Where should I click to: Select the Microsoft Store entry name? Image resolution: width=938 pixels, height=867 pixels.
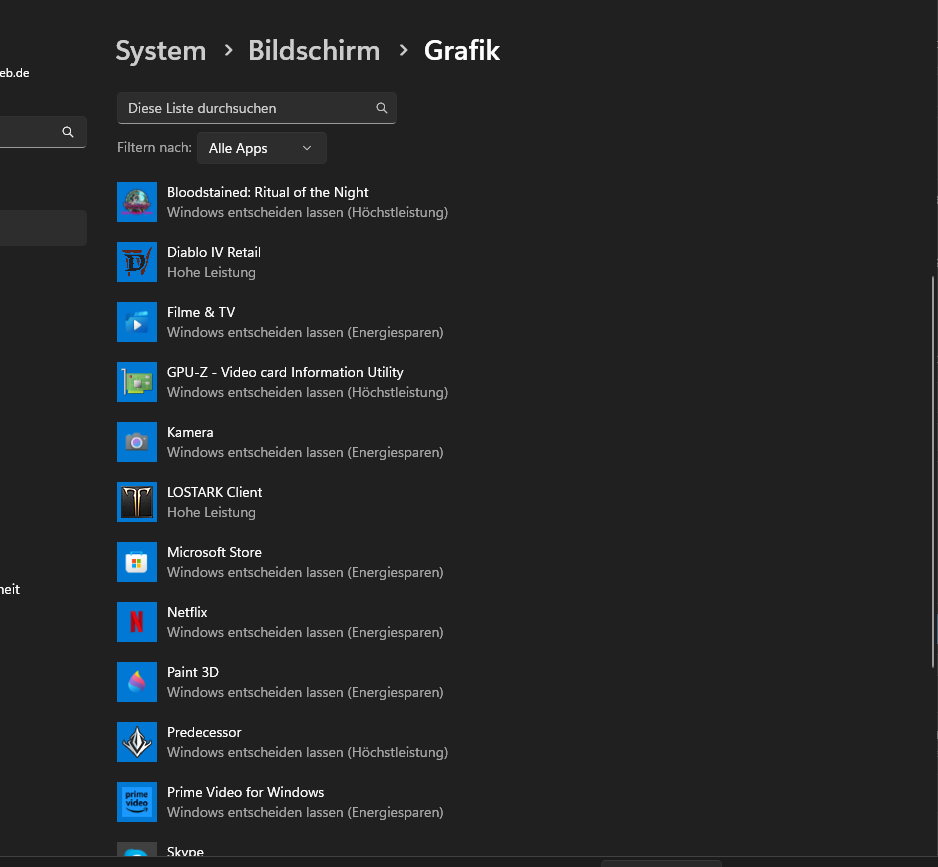point(214,552)
